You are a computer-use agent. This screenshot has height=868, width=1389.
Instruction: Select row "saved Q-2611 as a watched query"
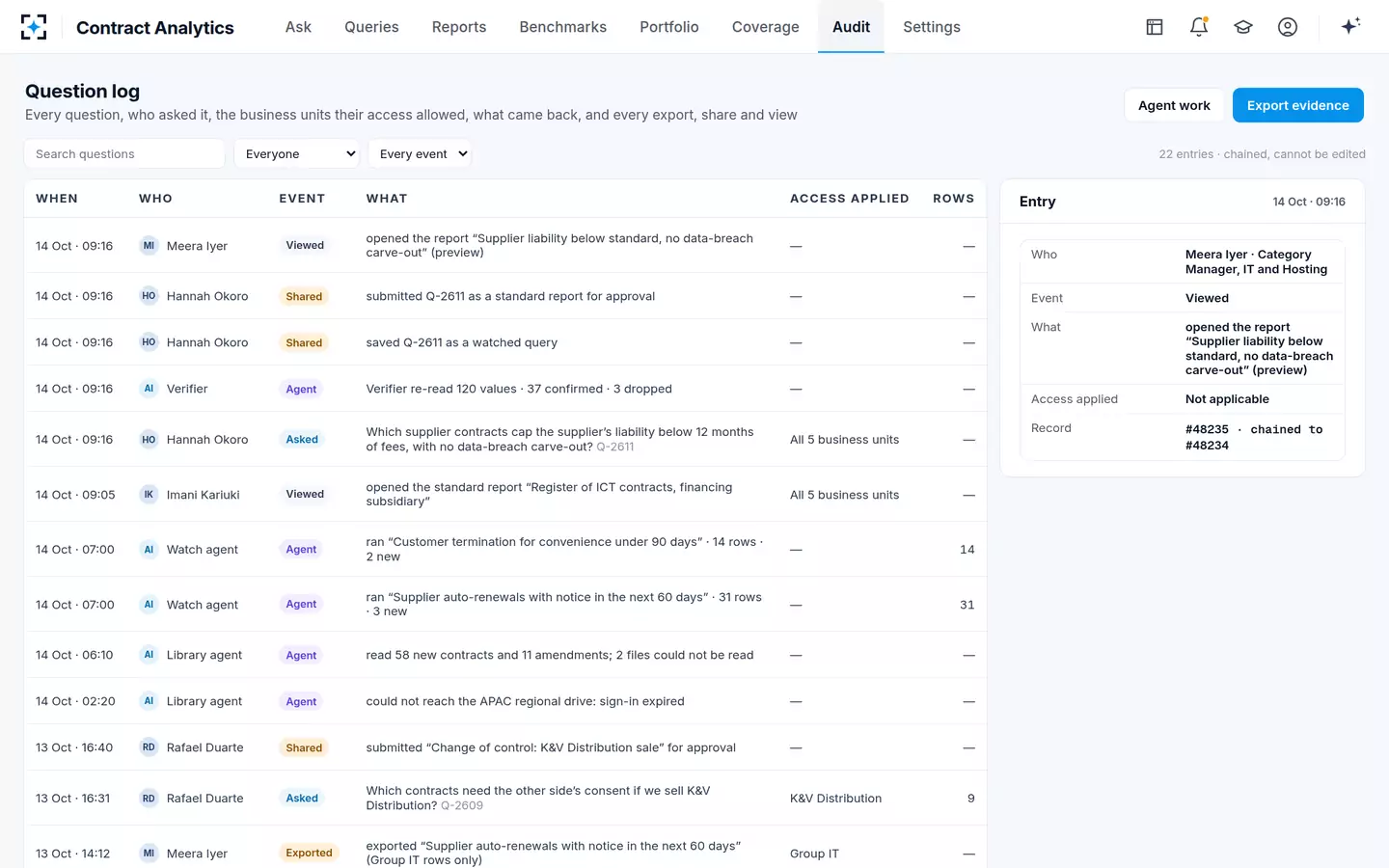click(x=505, y=342)
